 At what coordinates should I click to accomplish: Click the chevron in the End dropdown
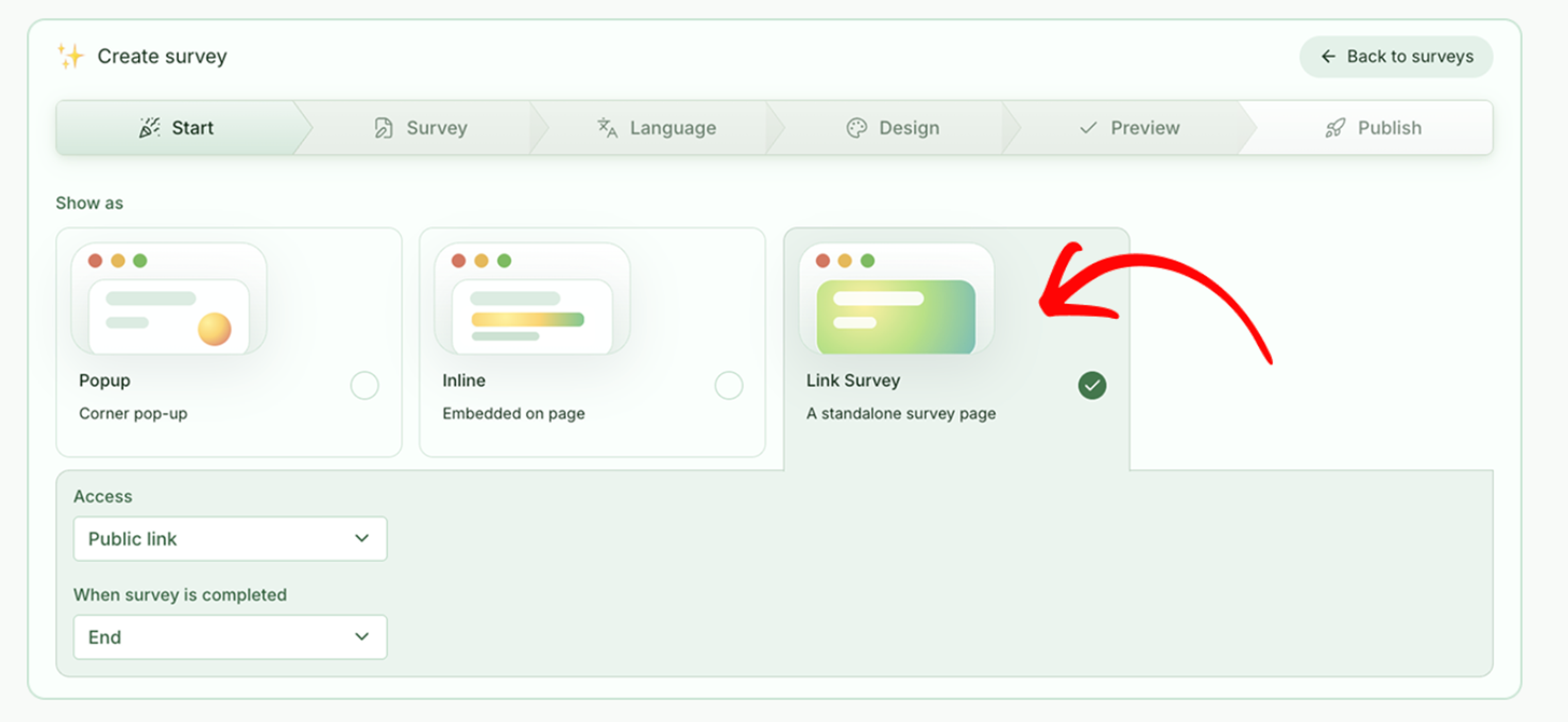coord(362,637)
